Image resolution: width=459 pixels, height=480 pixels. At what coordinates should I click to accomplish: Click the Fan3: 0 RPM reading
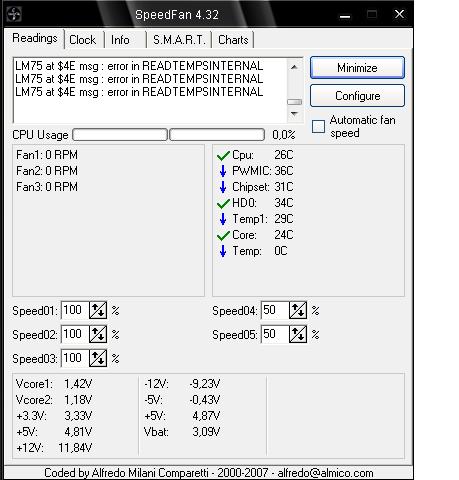click(47, 187)
